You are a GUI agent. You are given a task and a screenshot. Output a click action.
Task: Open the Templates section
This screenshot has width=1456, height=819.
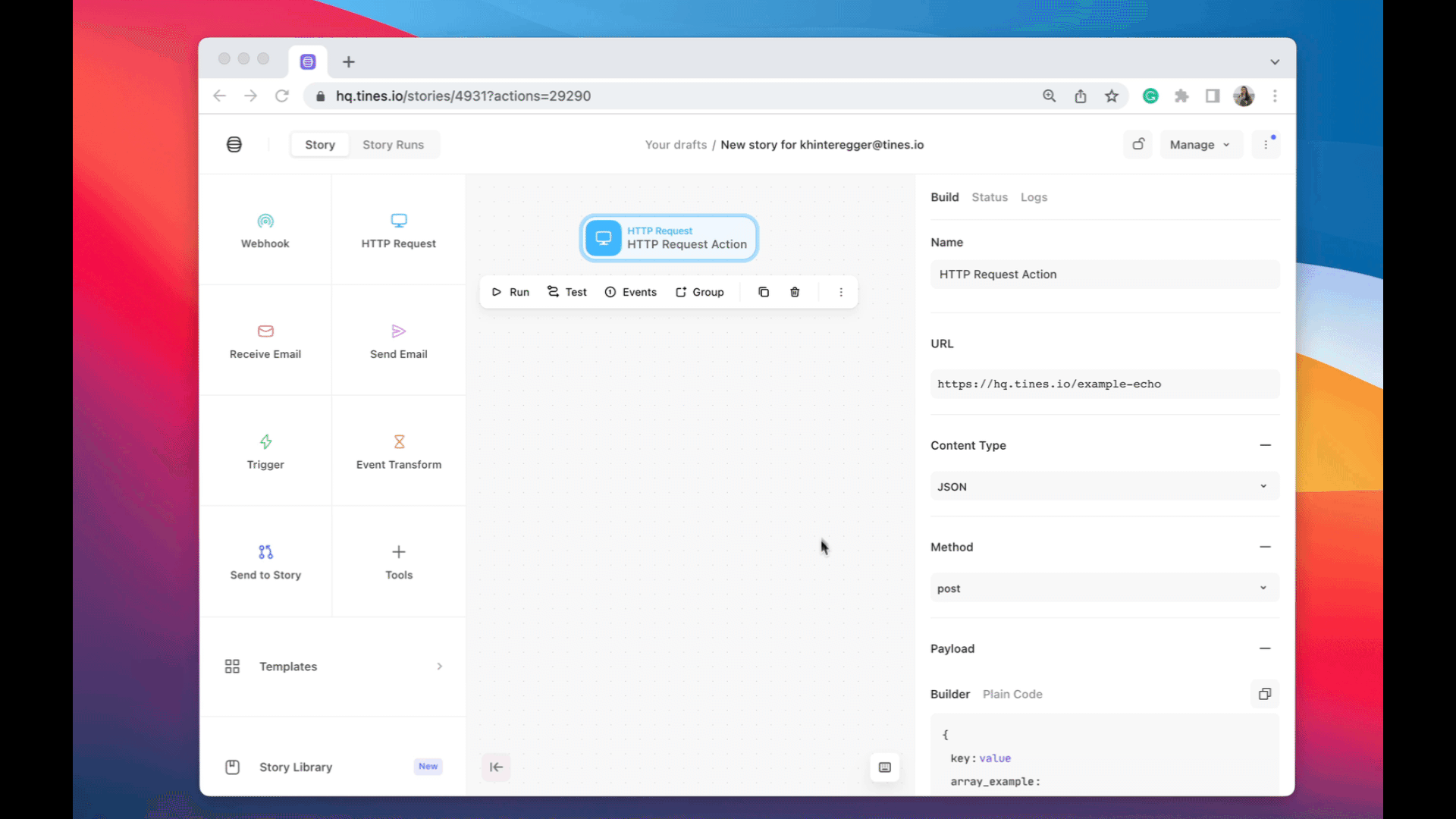tap(333, 667)
